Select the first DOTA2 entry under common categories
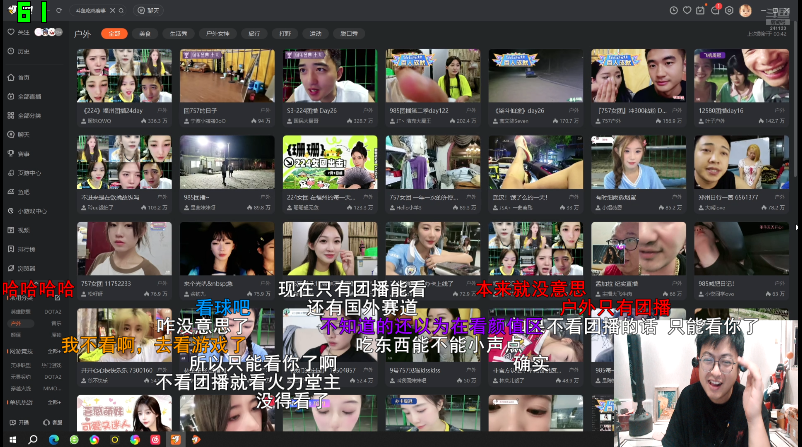The image size is (802, 447). click(x=53, y=311)
